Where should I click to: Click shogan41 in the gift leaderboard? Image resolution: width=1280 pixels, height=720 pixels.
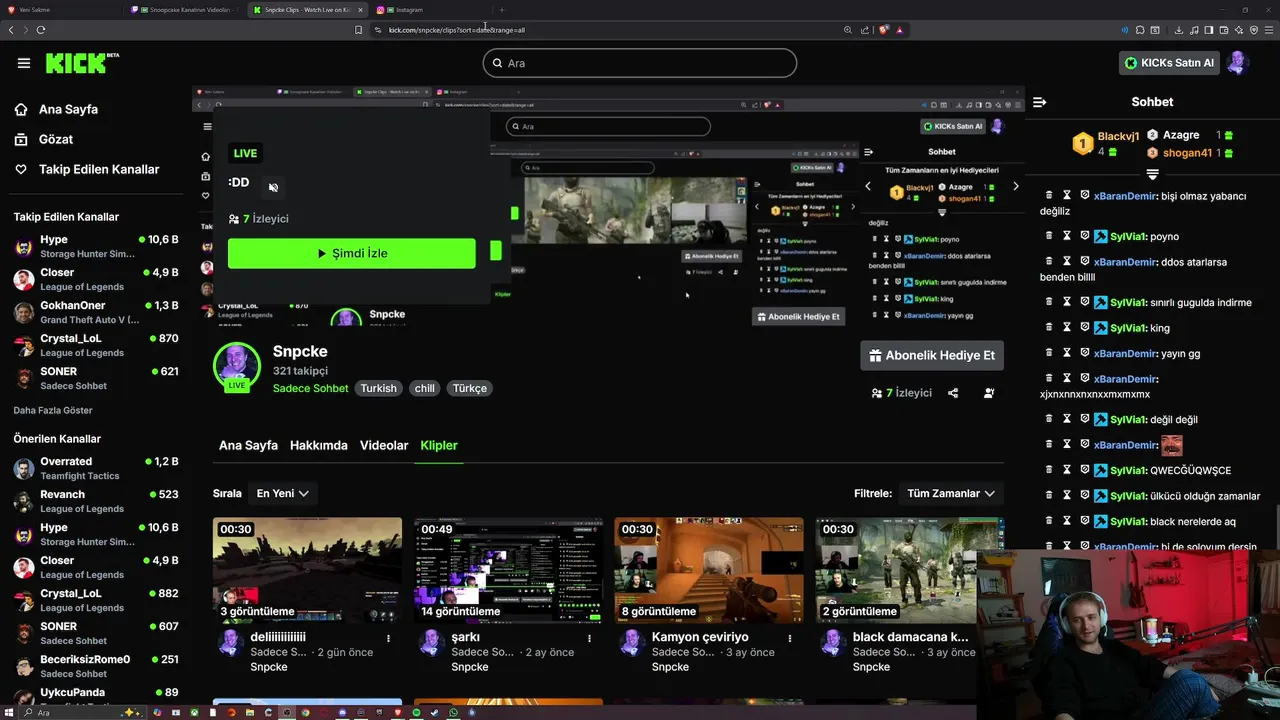pos(1187,153)
